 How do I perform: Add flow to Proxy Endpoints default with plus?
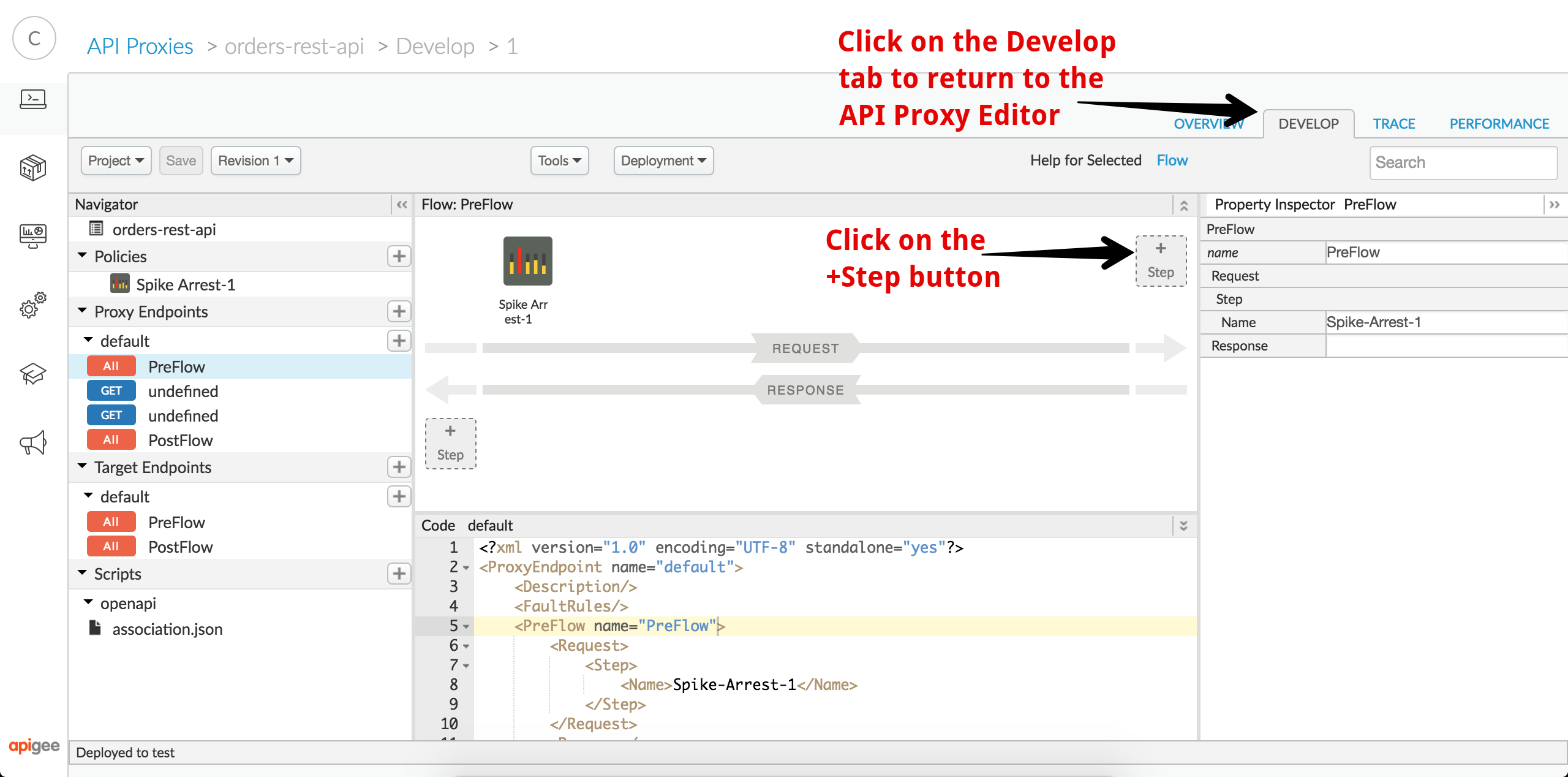399,341
